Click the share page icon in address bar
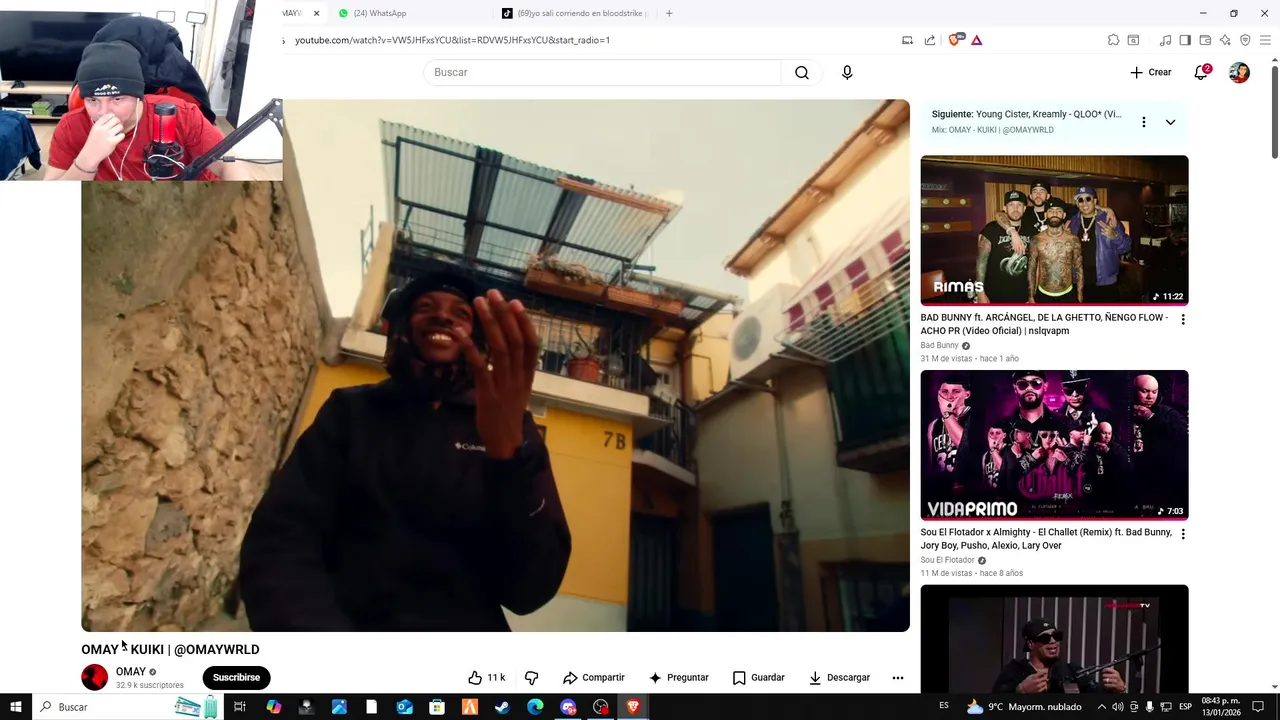Screen dimensions: 1280x720 point(930,40)
